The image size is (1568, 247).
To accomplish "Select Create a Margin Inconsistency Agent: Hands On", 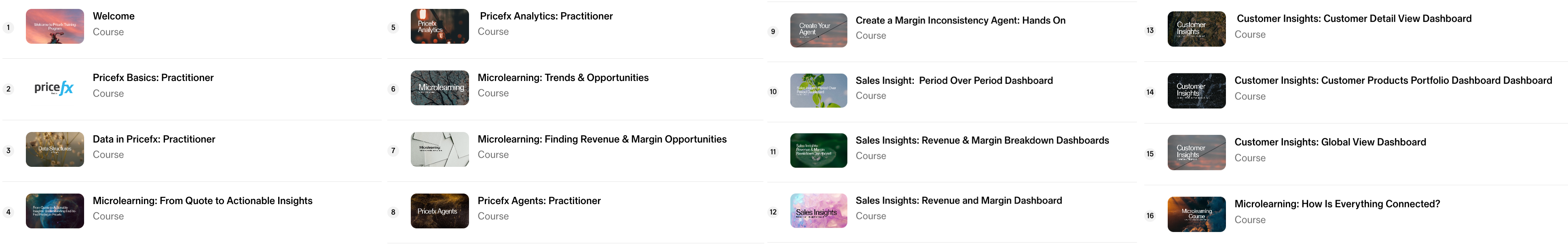I will pyautogui.click(x=960, y=21).
